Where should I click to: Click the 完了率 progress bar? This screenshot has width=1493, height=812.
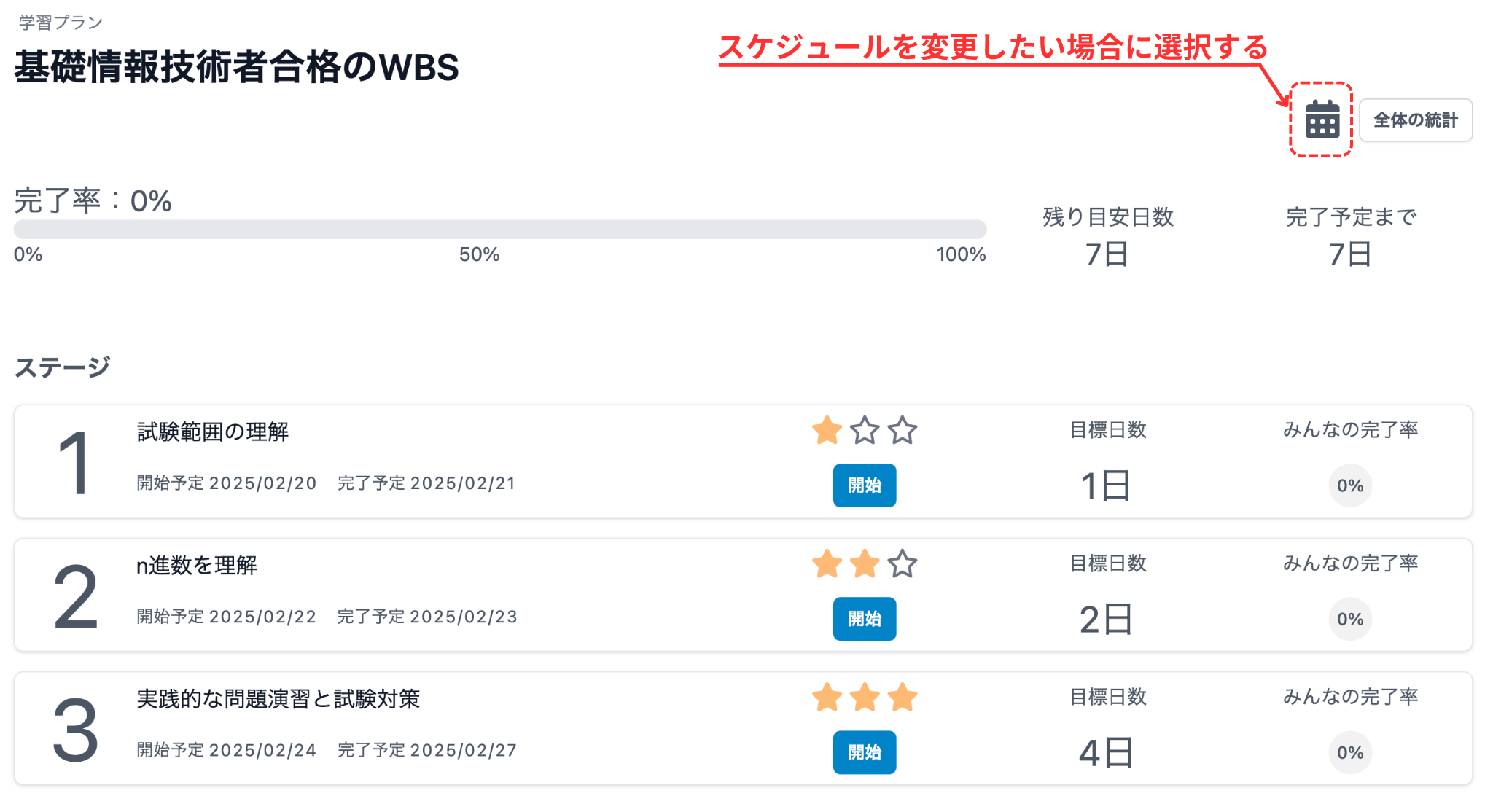click(x=499, y=230)
